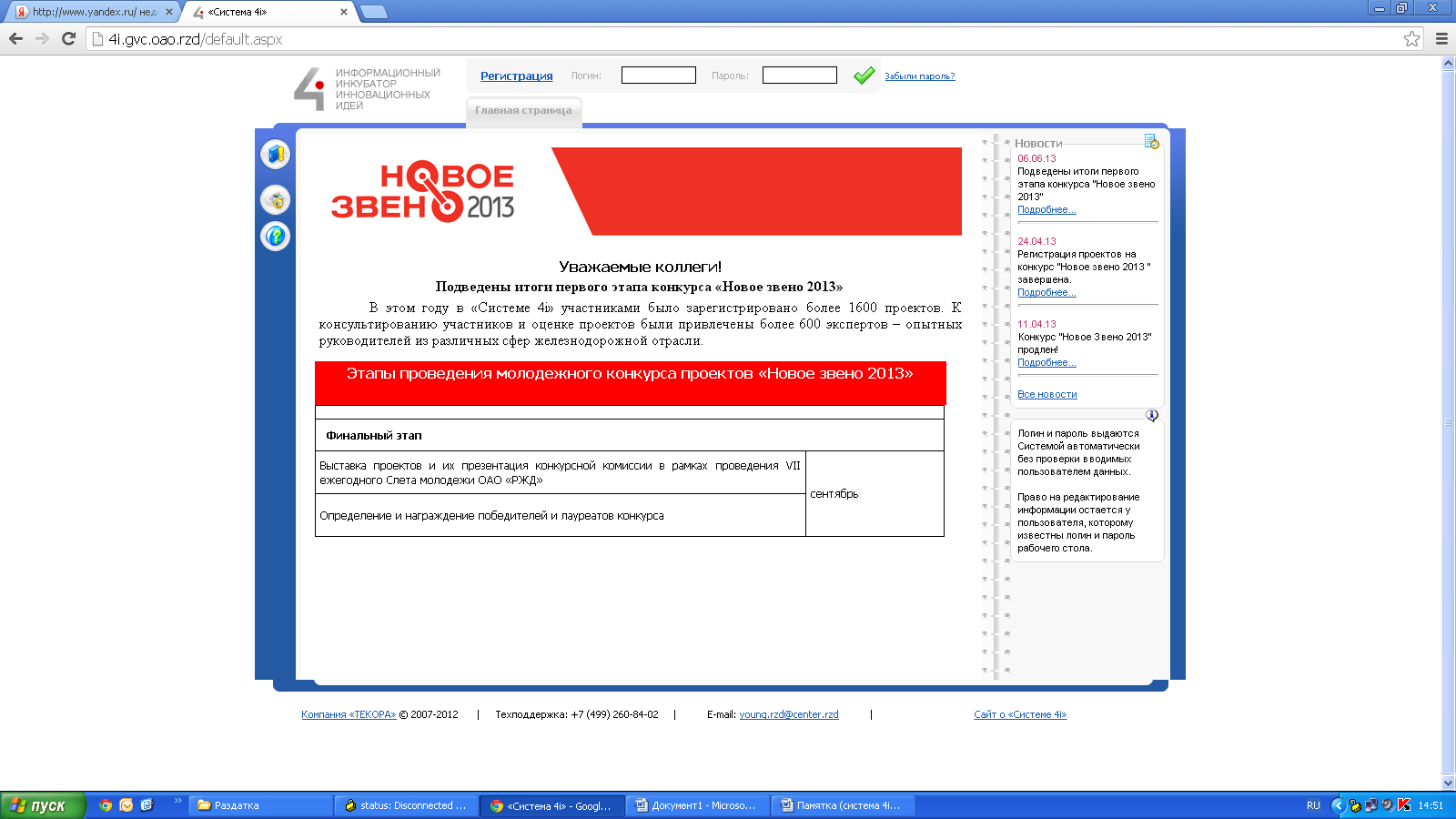Click the Уважаемые коллеги! heading
Screen dimensions: 1456x819
tap(640, 267)
